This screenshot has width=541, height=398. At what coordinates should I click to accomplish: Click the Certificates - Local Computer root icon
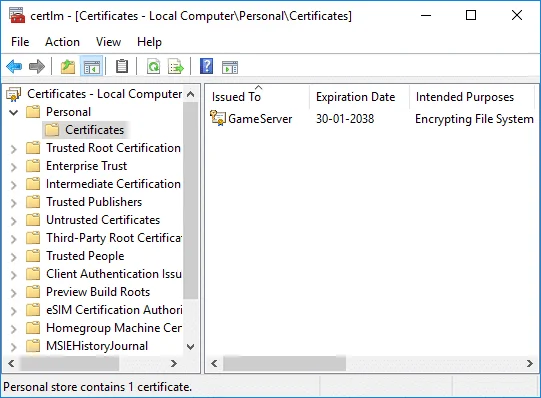(x=14, y=94)
